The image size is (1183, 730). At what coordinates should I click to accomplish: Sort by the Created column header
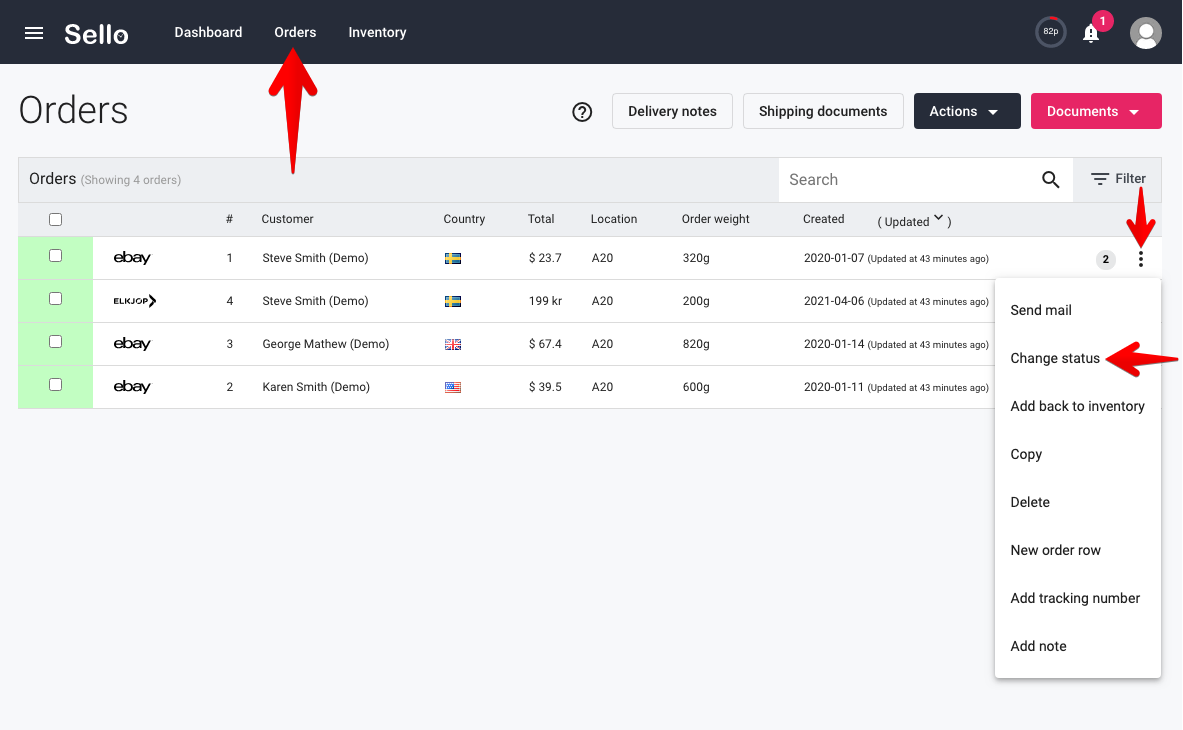click(823, 219)
